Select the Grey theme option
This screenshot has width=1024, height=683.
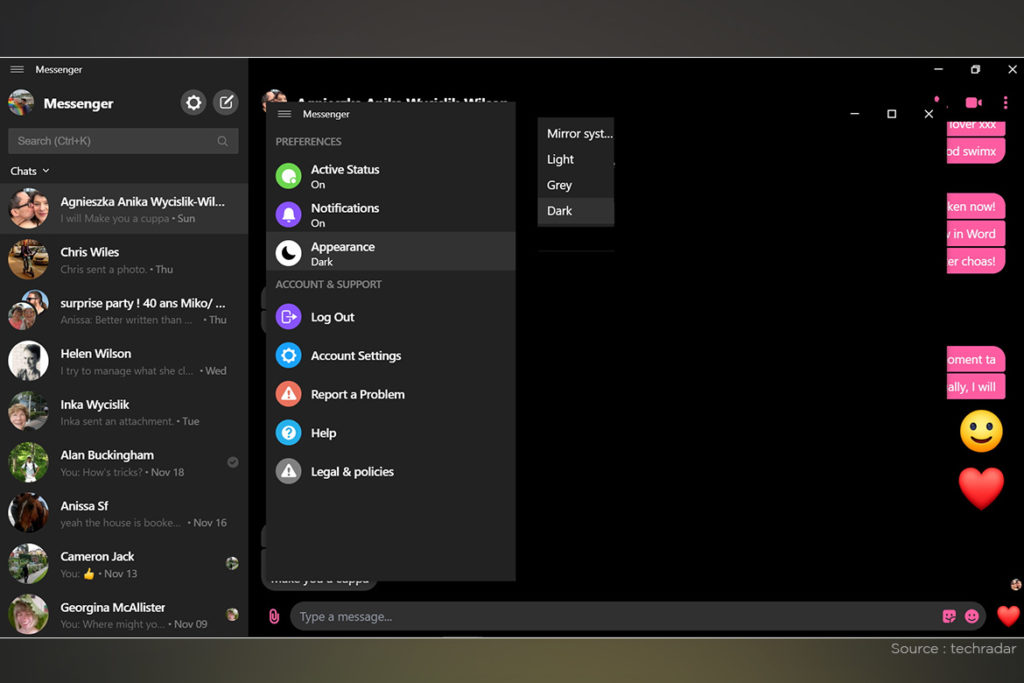(x=576, y=185)
